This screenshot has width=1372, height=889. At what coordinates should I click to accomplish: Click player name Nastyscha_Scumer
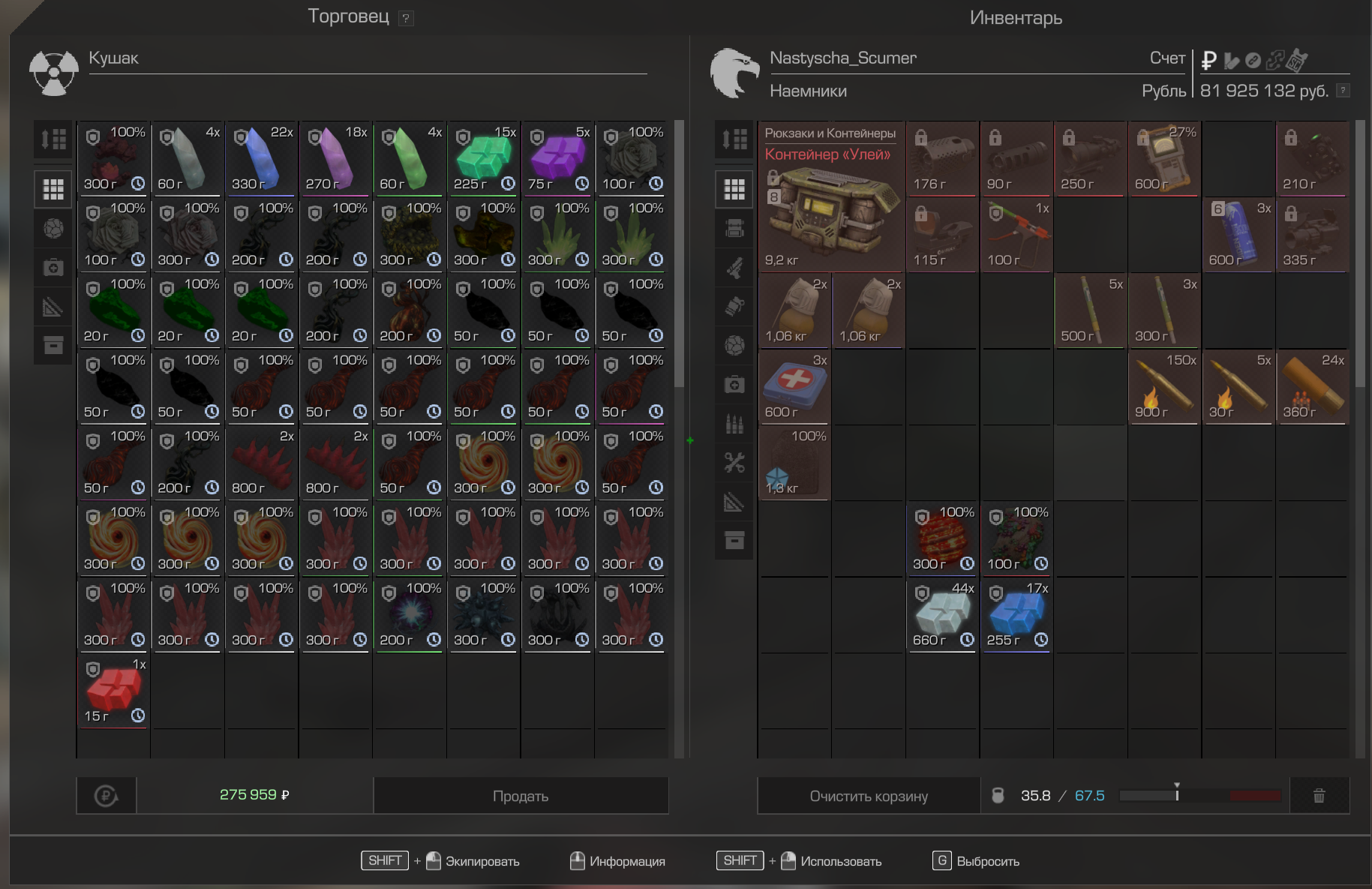843,58
